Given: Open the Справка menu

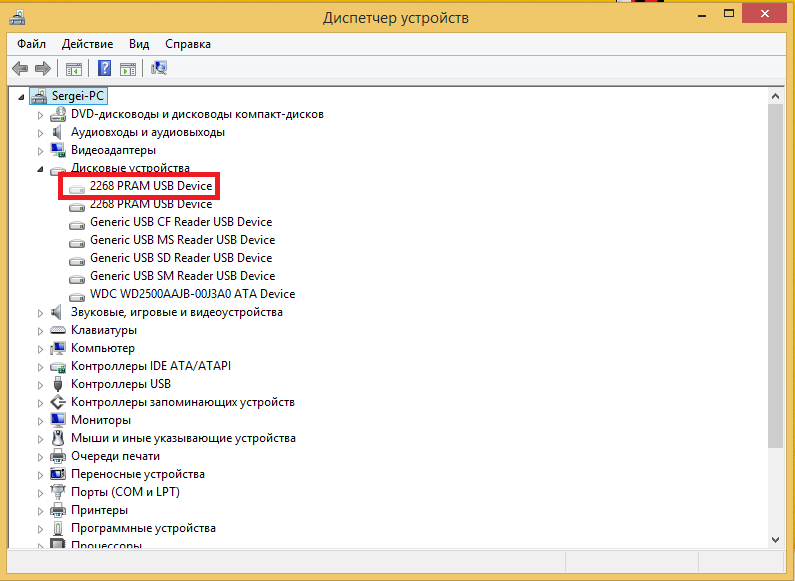Looking at the screenshot, I should click(x=188, y=44).
